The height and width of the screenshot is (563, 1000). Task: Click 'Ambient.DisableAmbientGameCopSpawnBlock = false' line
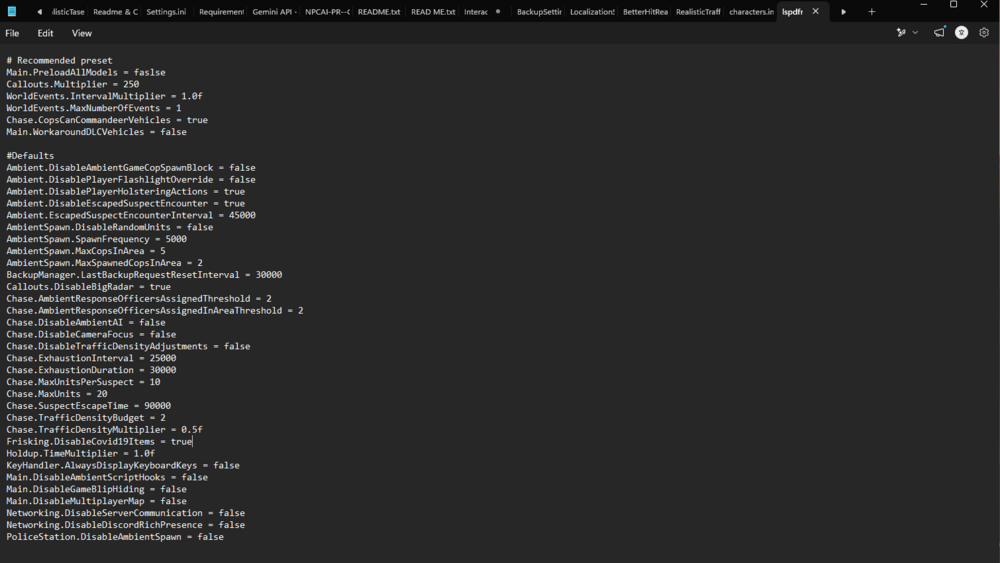131,168
